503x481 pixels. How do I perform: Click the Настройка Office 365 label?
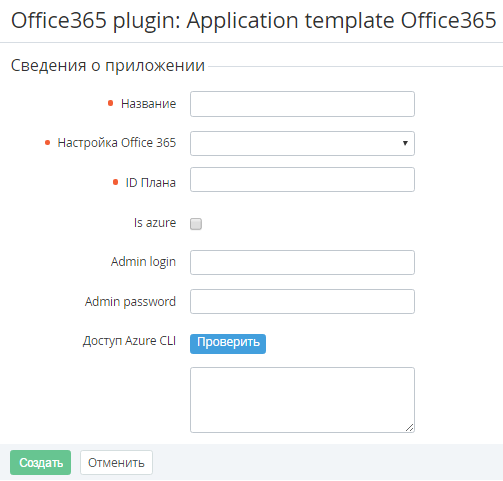coord(117,143)
